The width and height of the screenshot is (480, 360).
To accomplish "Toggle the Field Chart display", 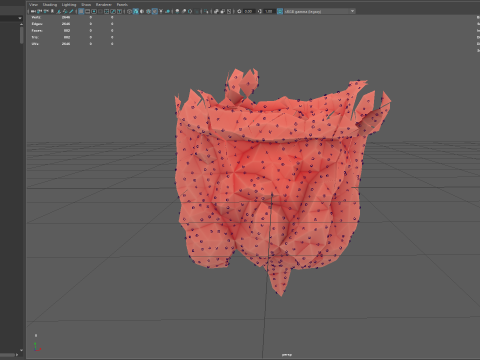I will pyautogui.click(x=107, y=11).
